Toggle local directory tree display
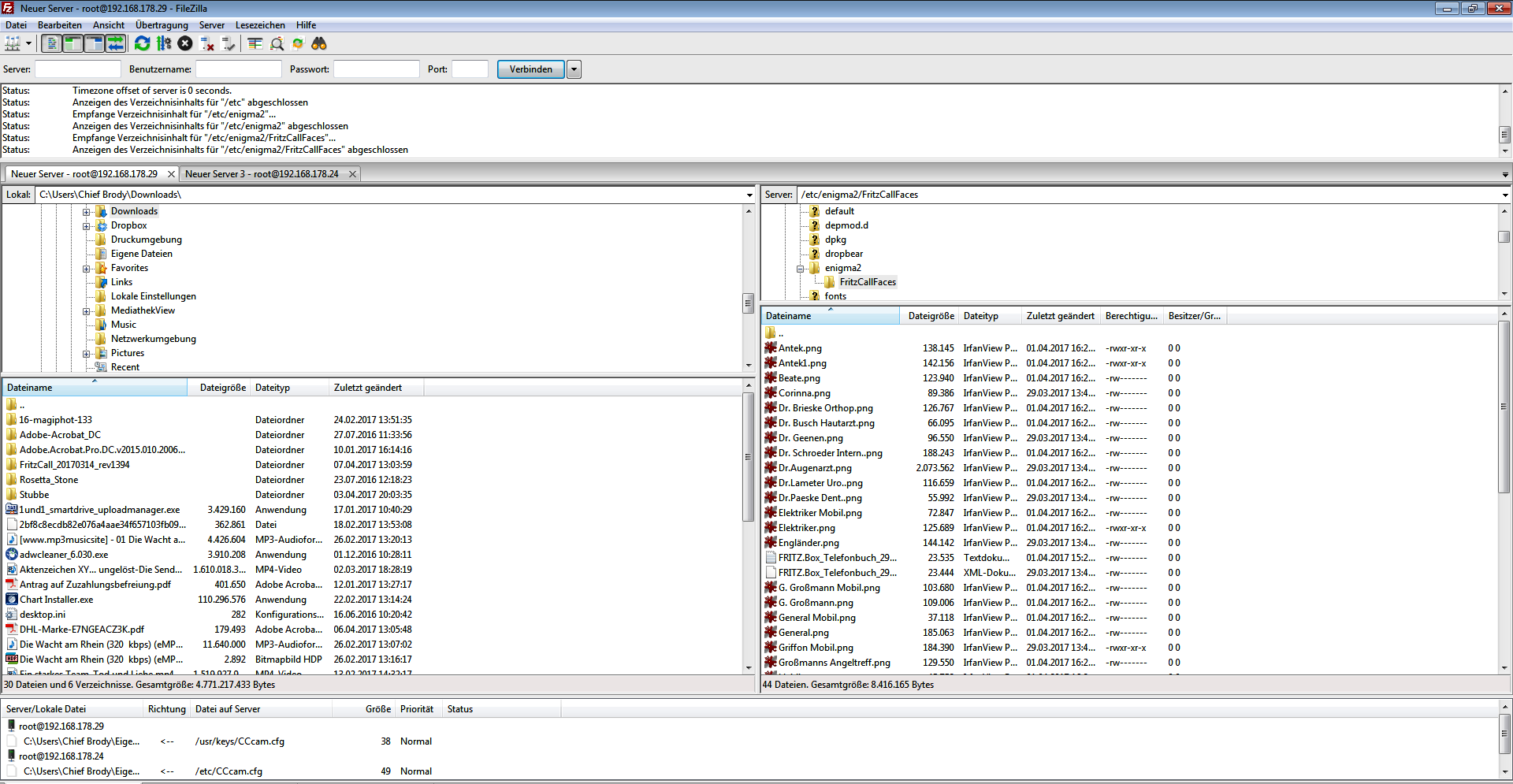1513x784 pixels. tap(72, 44)
